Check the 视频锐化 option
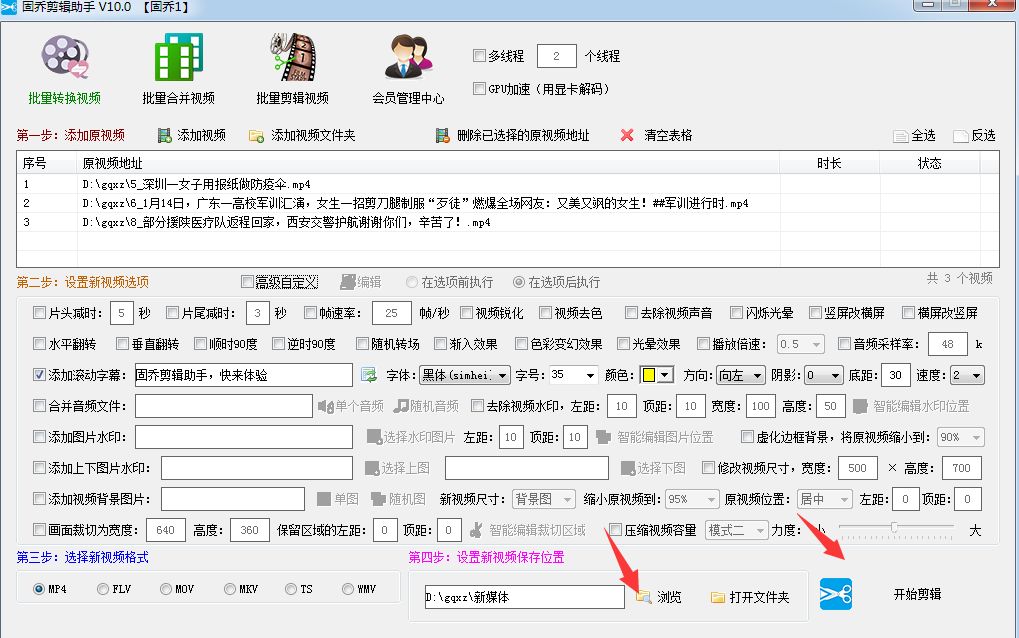Image resolution: width=1019 pixels, height=638 pixels. tap(466, 313)
